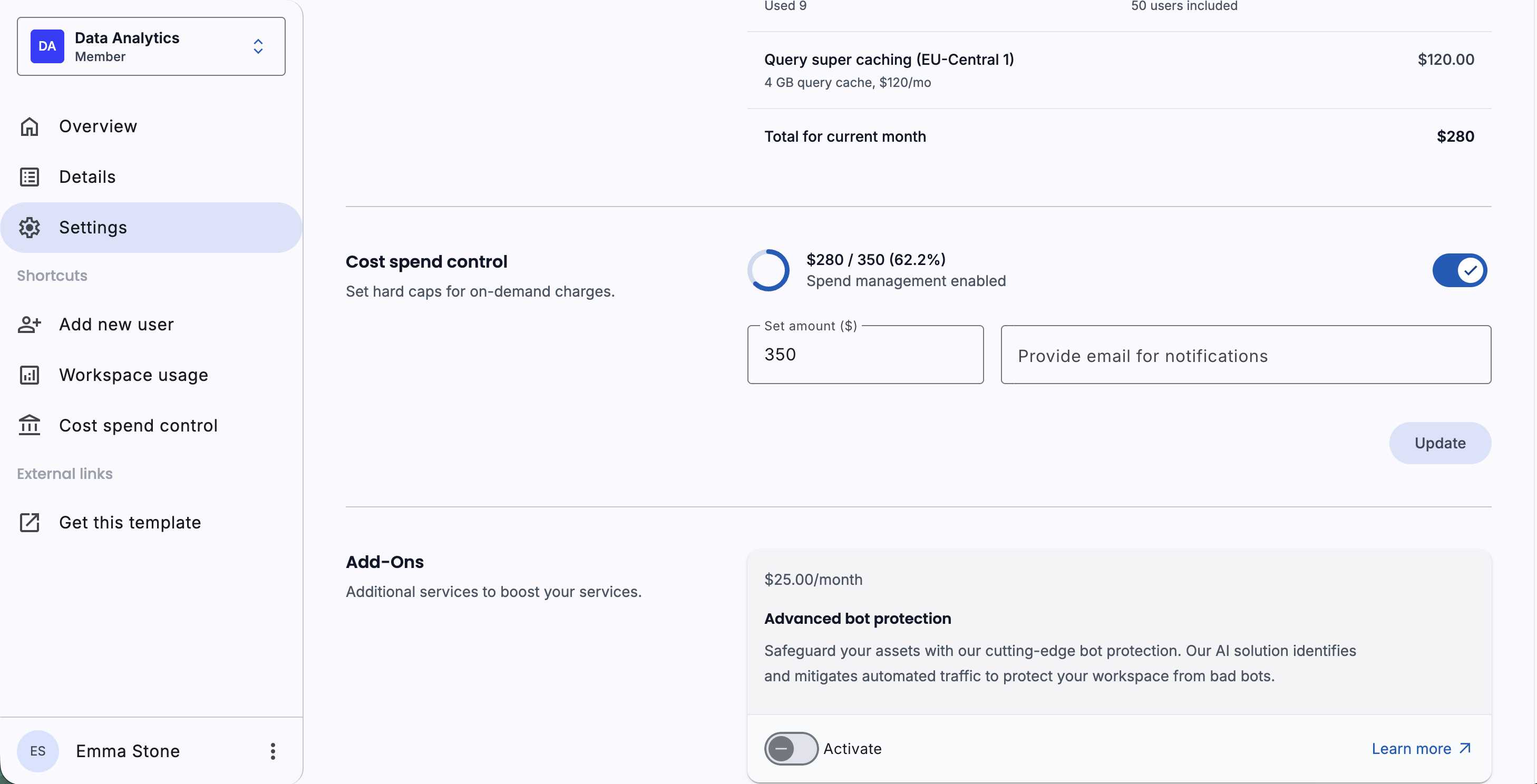Click the Workspace usage chart icon
This screenshot has width=1537, height=784.
tap(29, 375)
